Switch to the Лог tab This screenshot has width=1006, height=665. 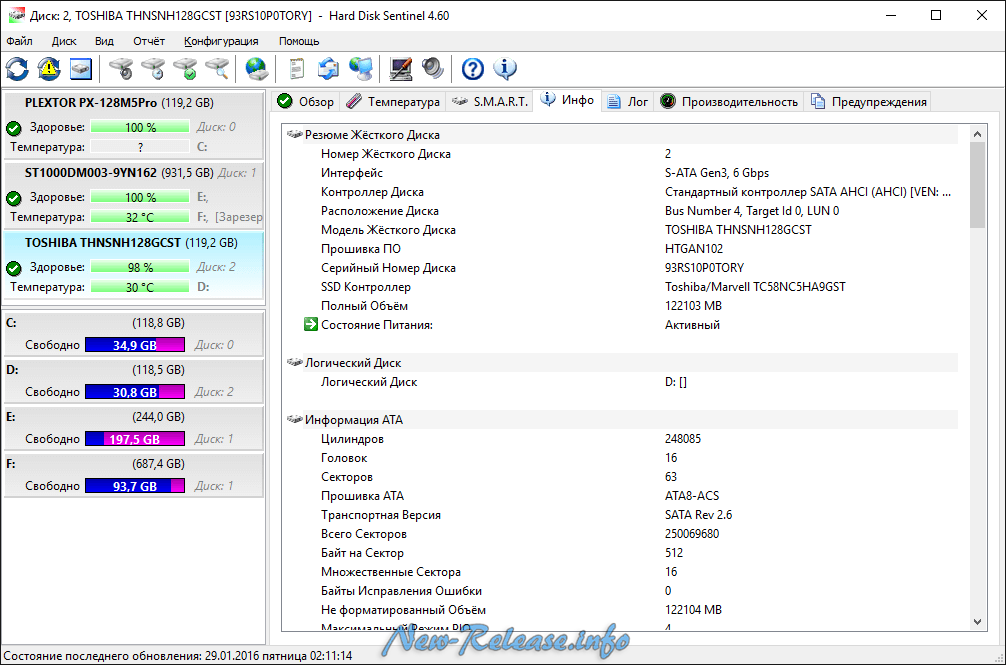(x=627, y=102)
